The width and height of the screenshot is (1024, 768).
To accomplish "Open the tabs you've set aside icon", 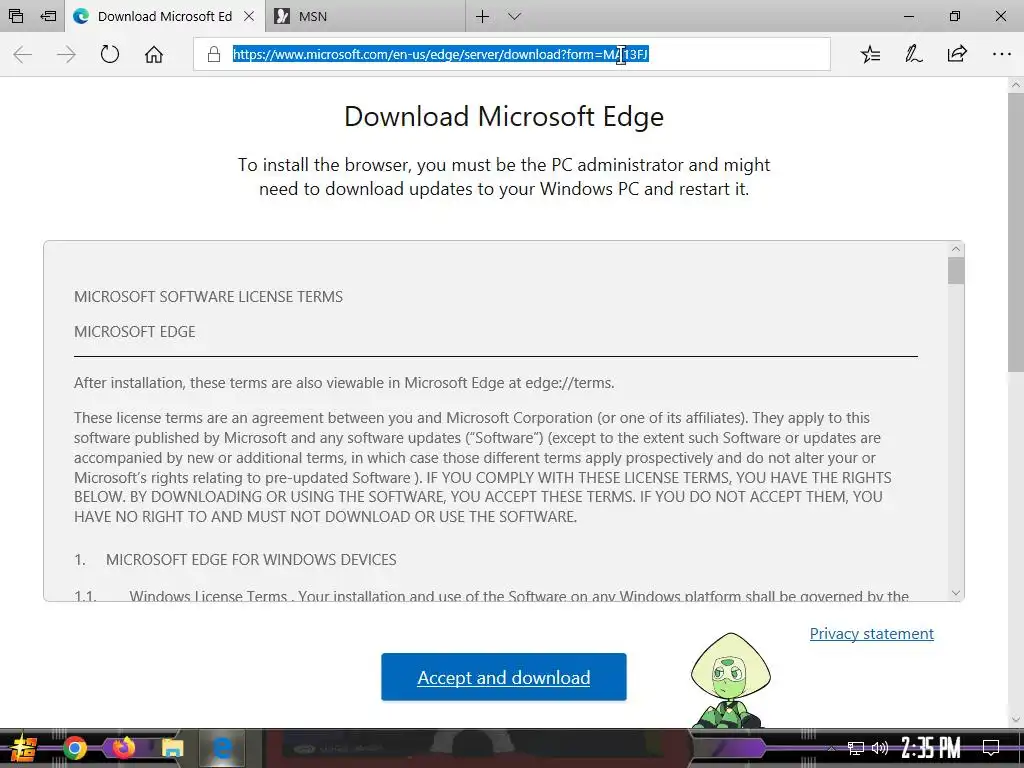I will click(16, 16).
